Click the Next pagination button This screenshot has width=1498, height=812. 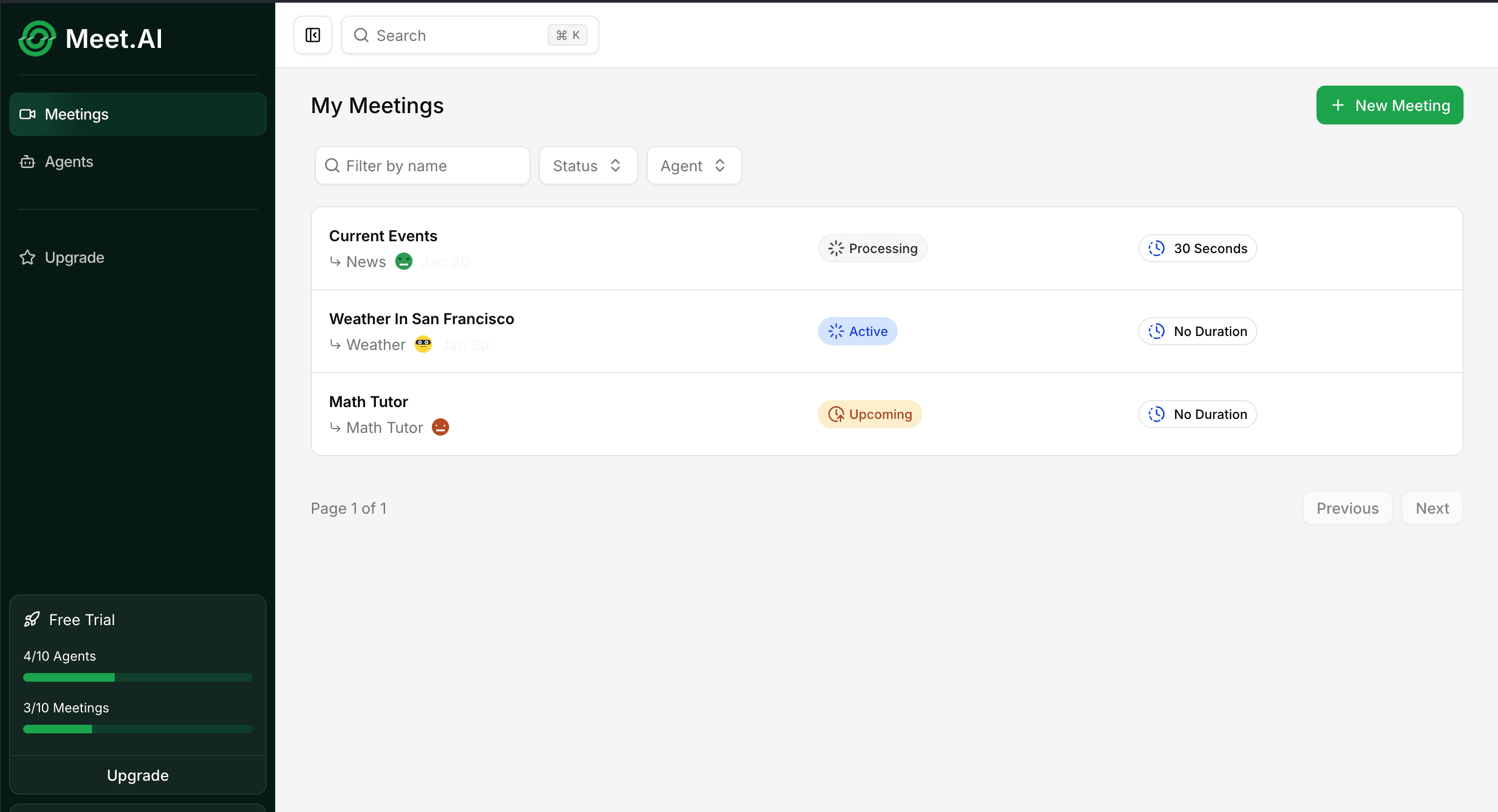tap(1432, 508)
